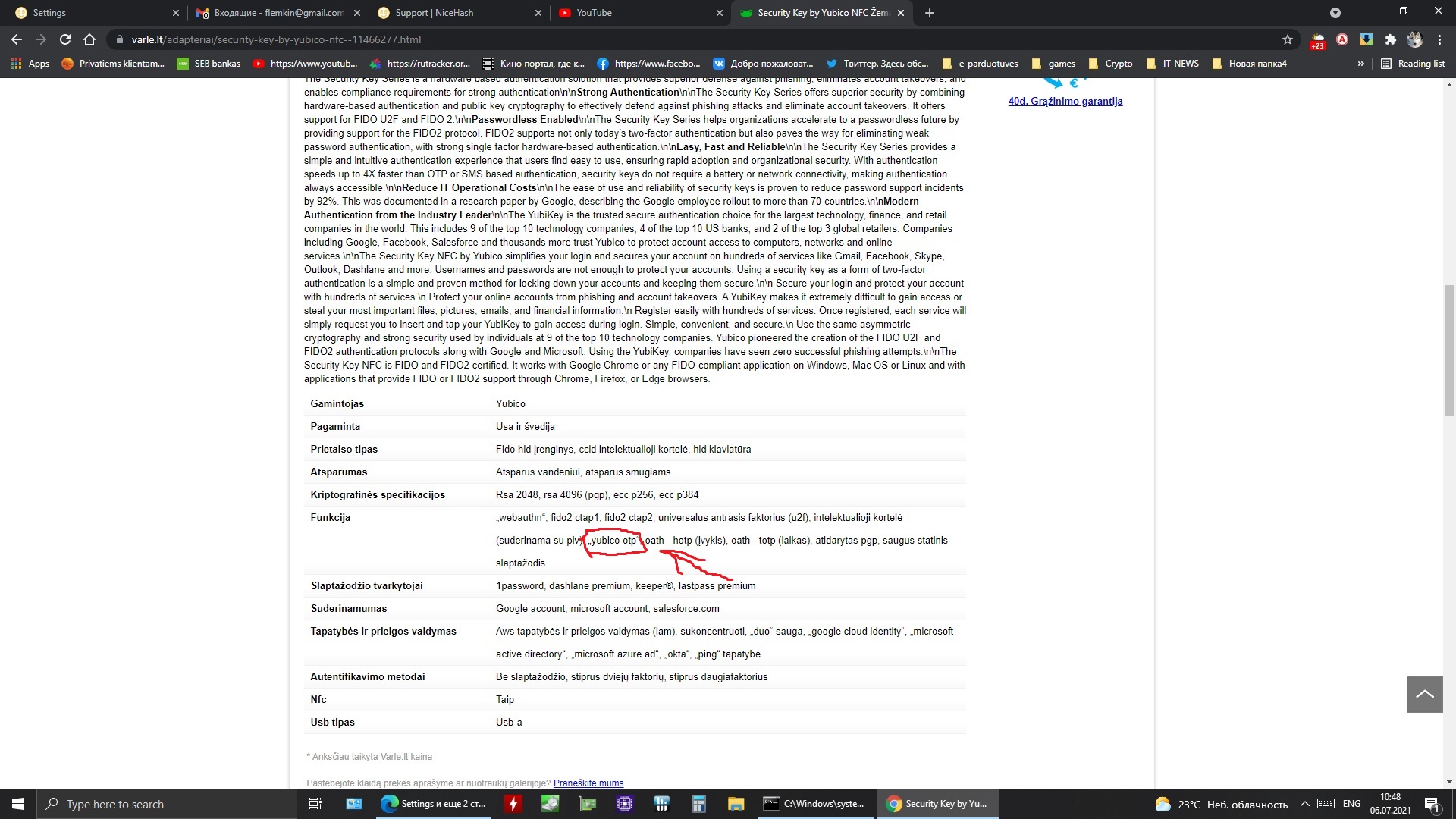Open the husky profile avatar menu

tap(1415, 39)
